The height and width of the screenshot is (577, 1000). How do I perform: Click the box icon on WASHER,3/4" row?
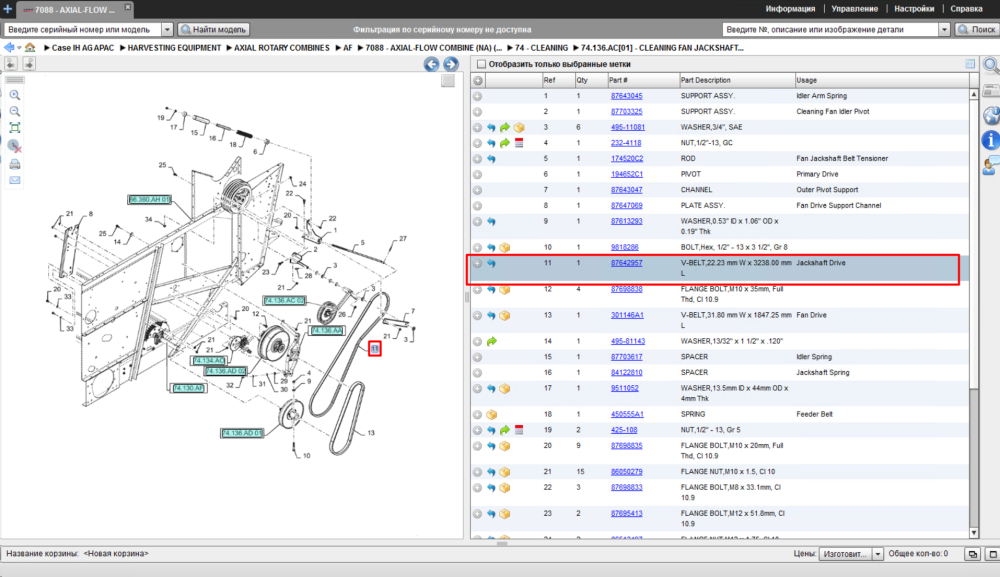[519, 128]
